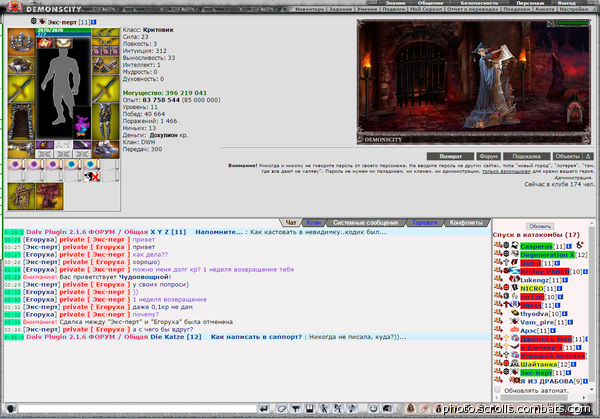The height and width of the screenshot is (419, 600).
Task: Click the green health bar 2970/2970
Action: click(x=64, y=30)
